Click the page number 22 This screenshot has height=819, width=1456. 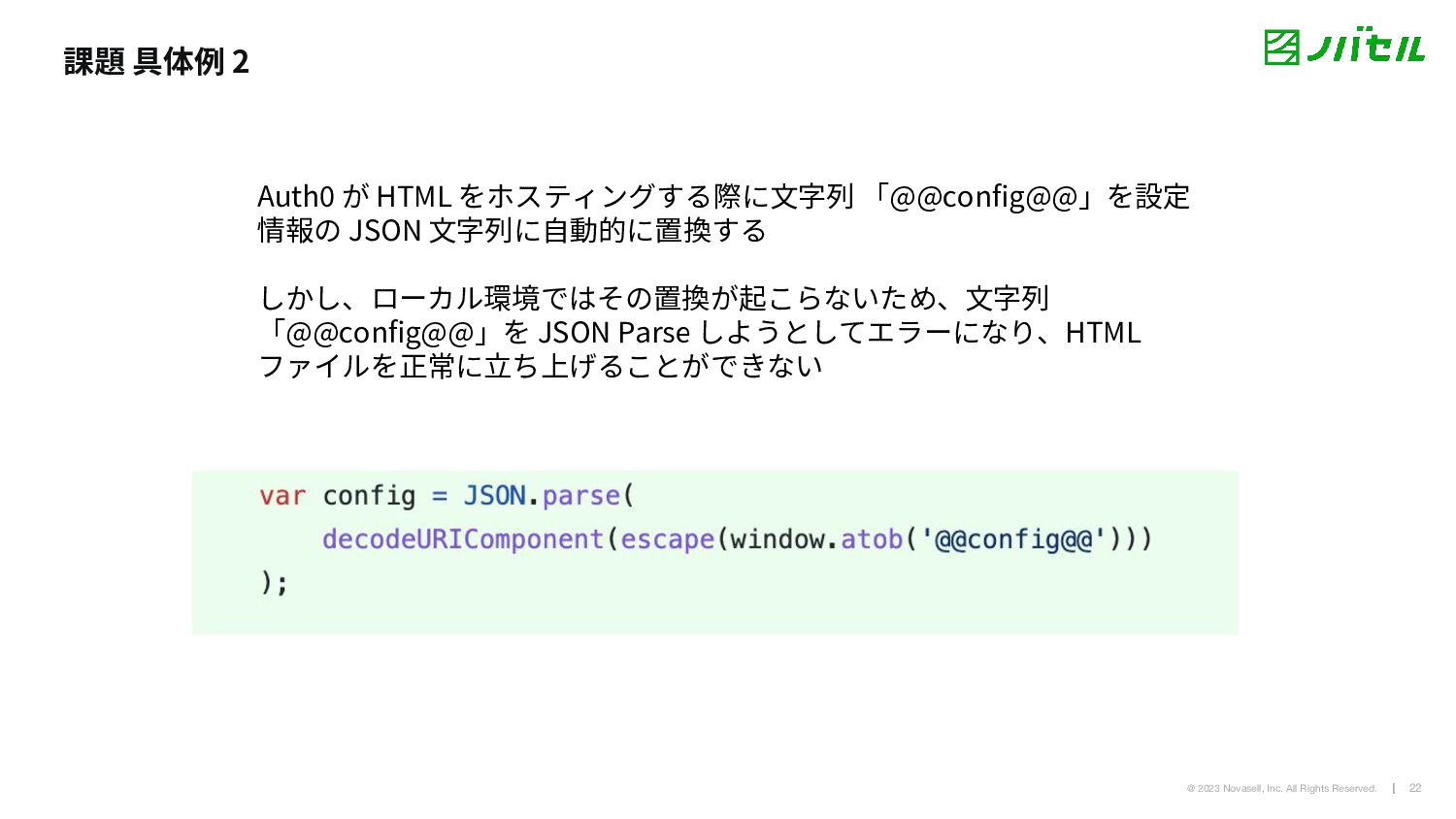tap(1415, 788)
